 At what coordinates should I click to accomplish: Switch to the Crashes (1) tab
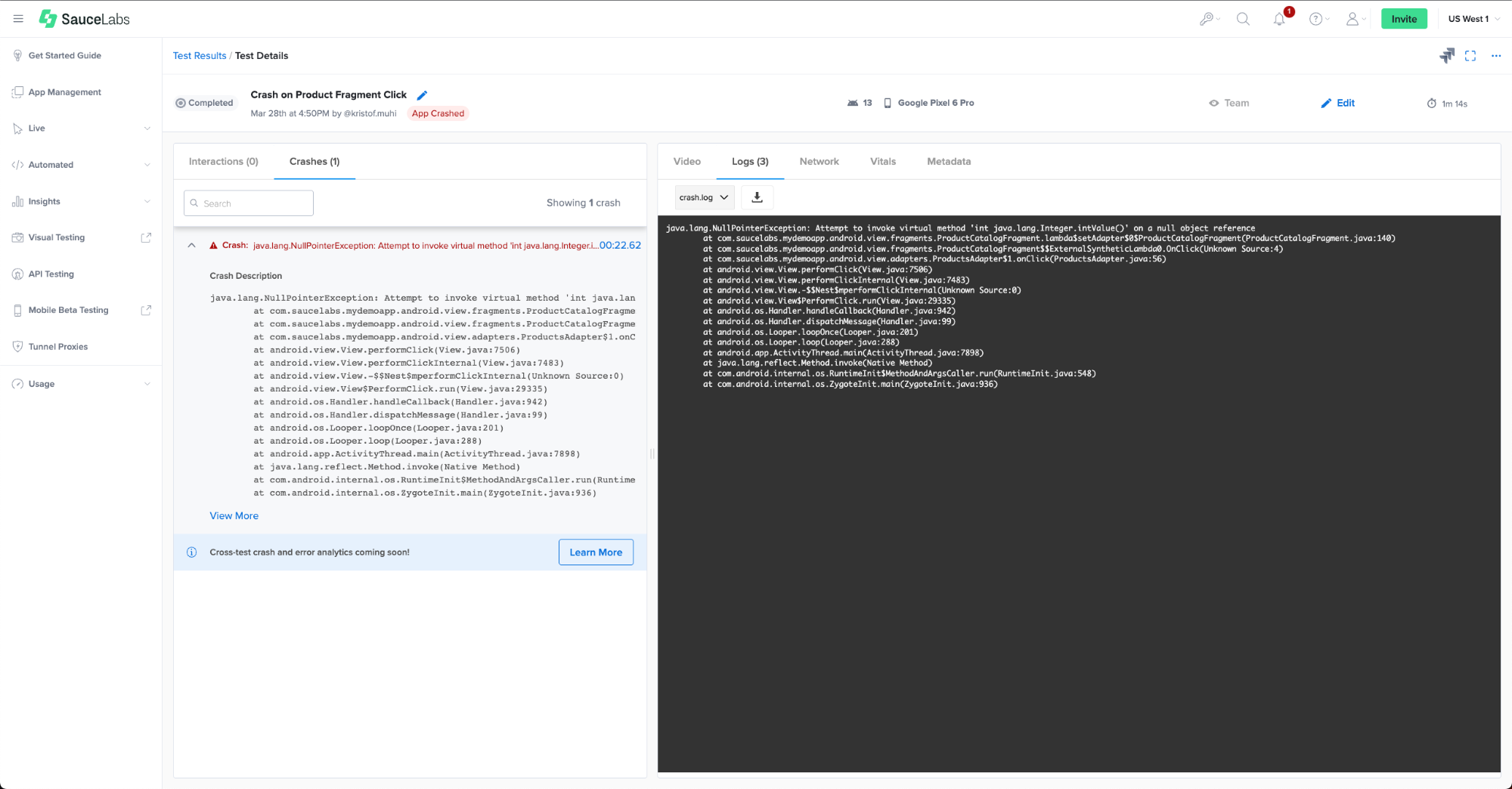click(x=314, y=162)
